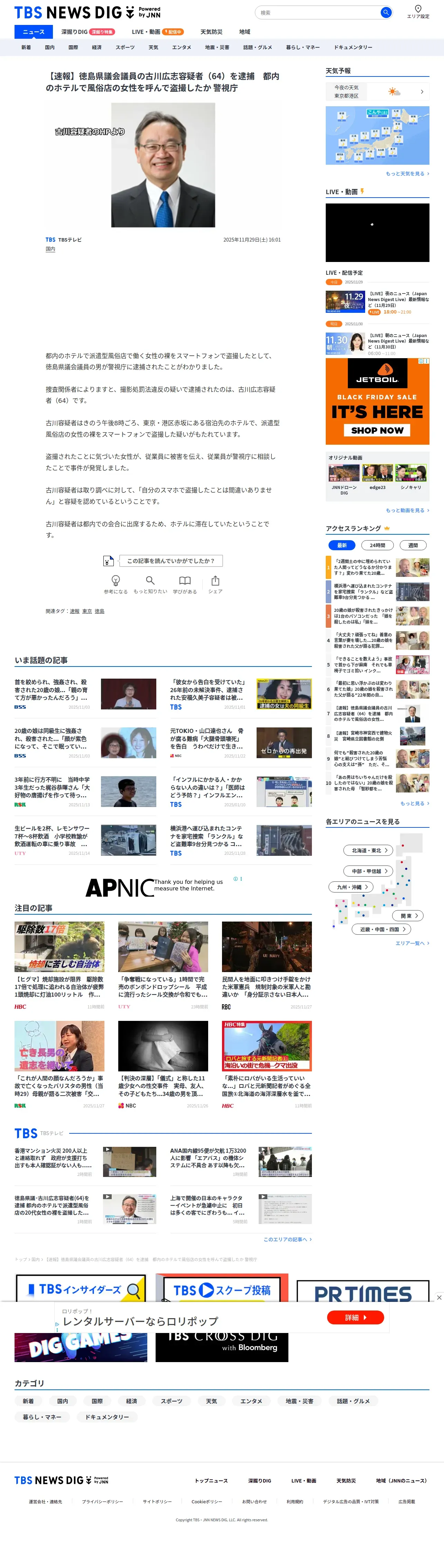Click the weather icon in 今夜の天気 box
444x1568 pixels.
(x=395, y=92)
